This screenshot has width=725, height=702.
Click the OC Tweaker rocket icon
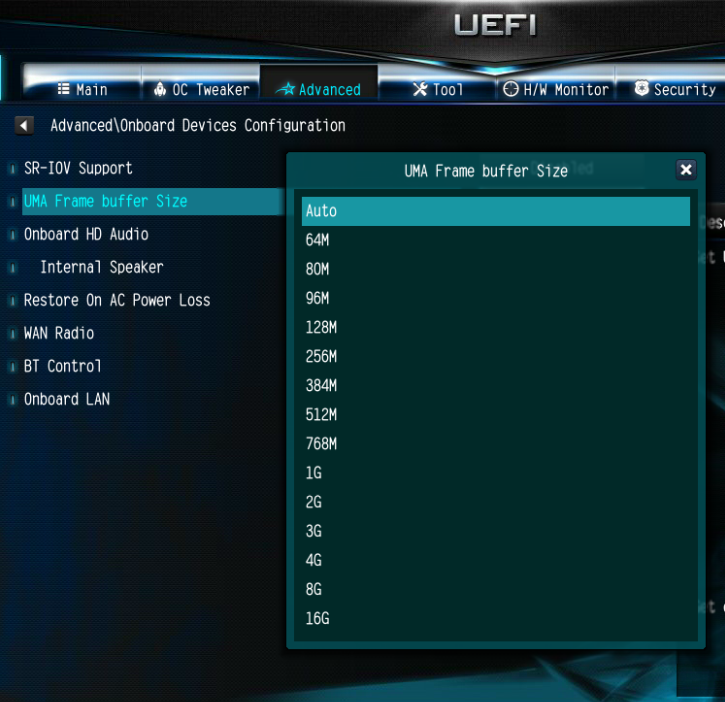tap(160, 89)
